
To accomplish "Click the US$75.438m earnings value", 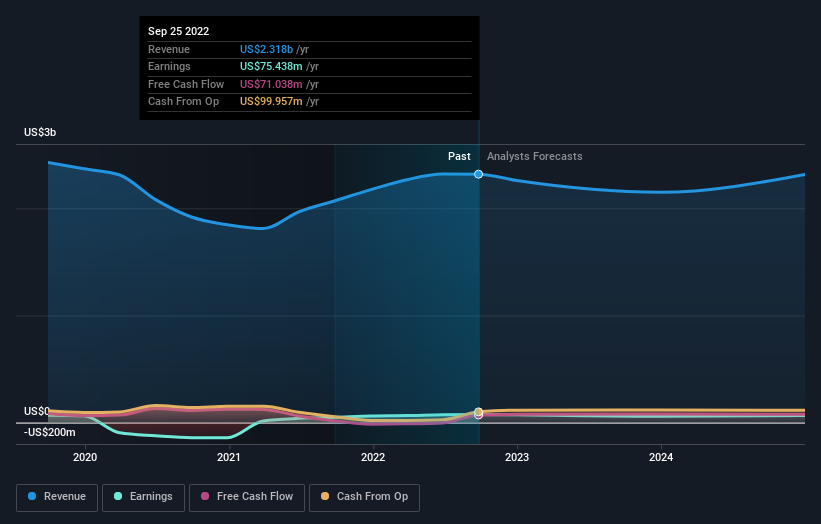I will [x=271, y=66].
